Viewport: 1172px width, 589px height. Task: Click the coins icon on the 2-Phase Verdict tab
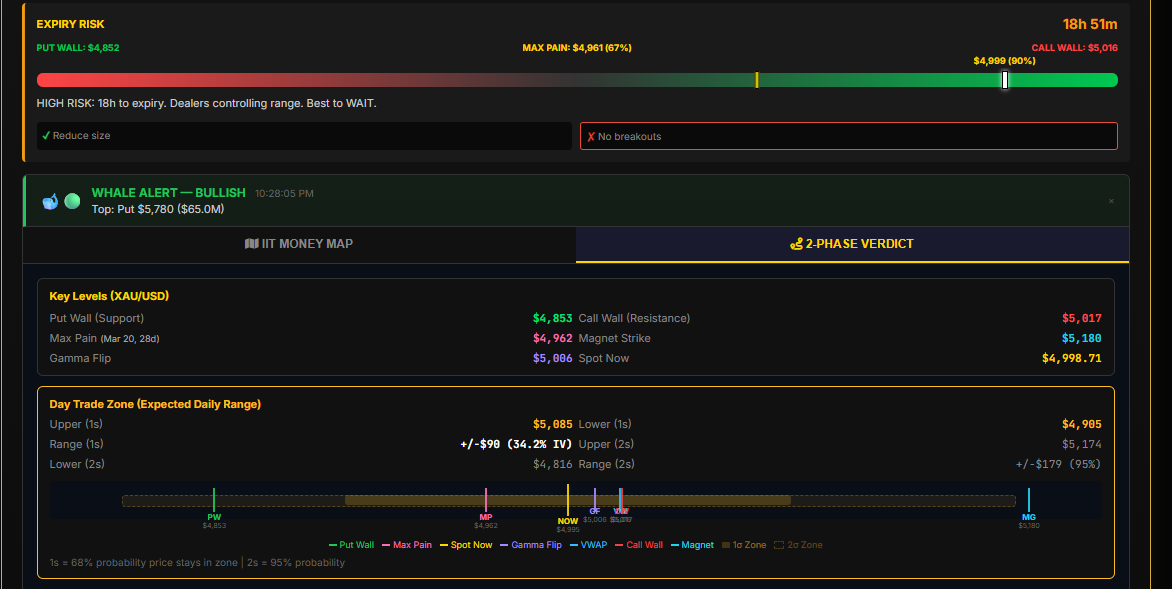[797, 244]
